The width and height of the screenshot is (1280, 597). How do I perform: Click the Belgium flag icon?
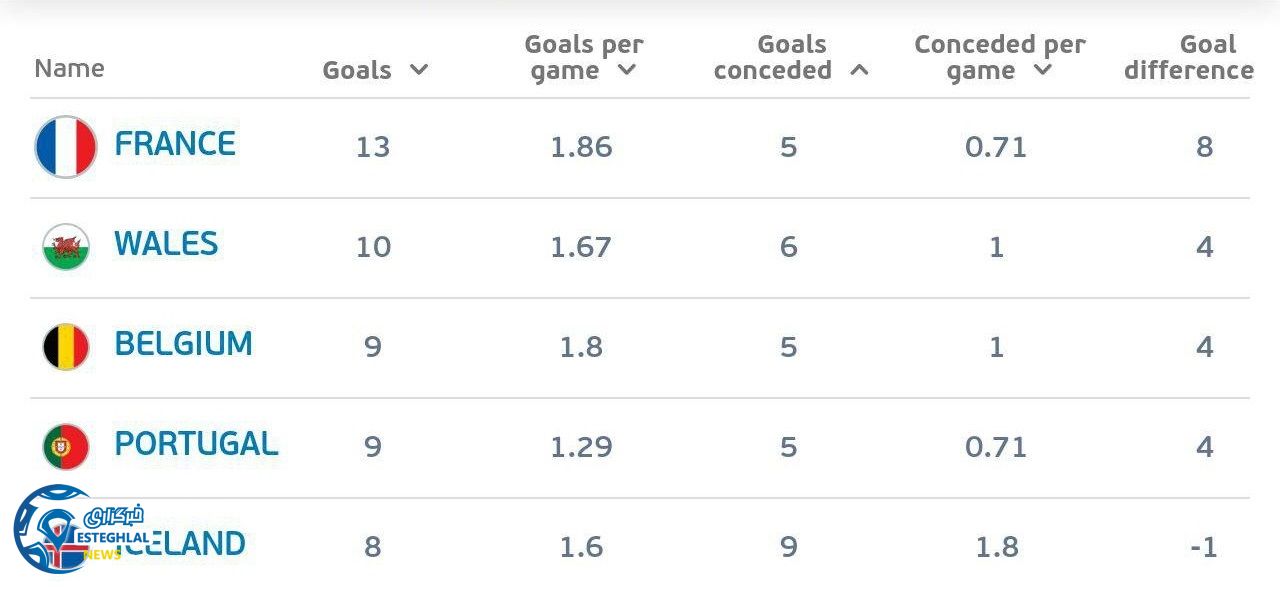[66, 347]
